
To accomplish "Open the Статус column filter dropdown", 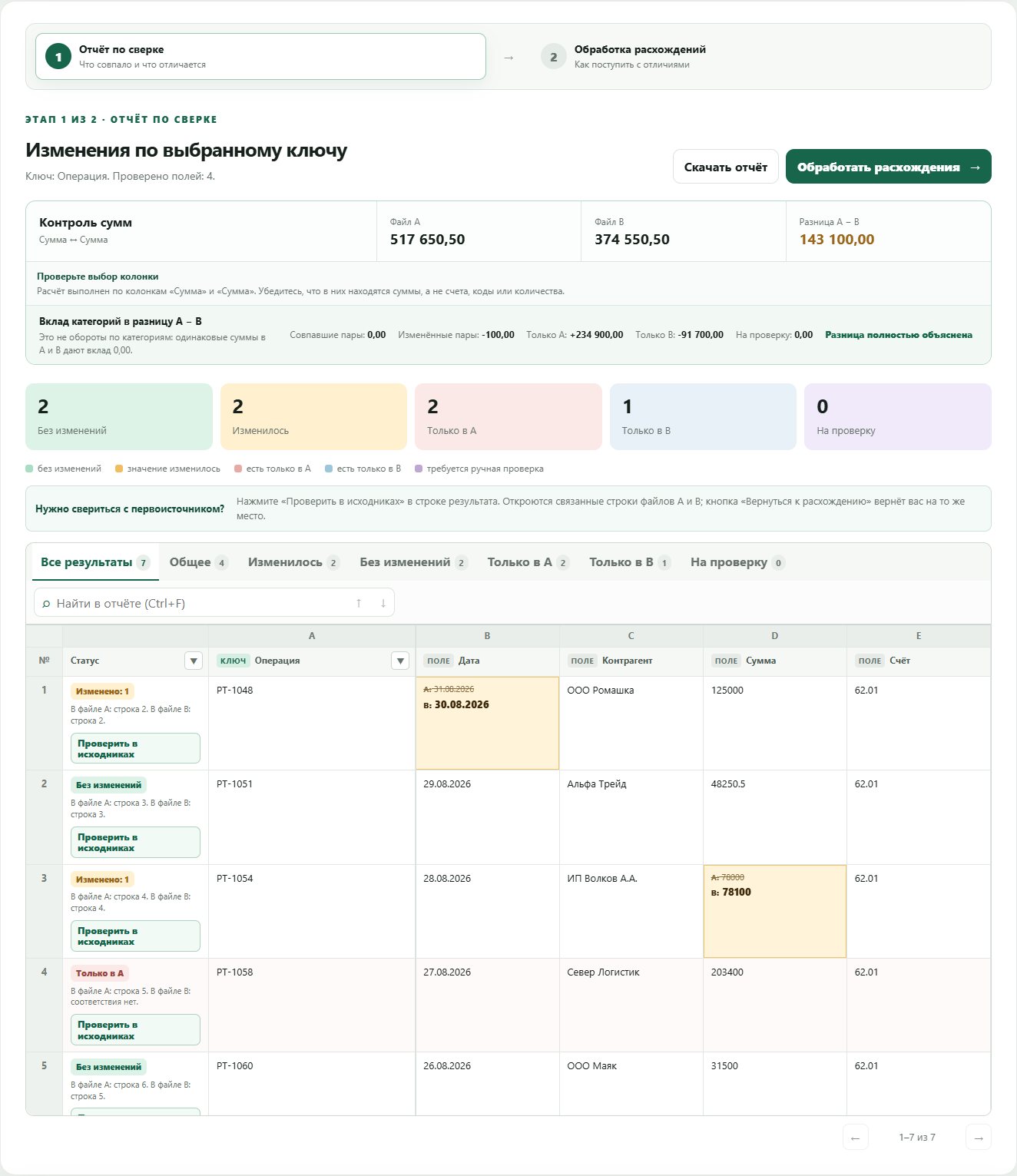I will point(194,661).
